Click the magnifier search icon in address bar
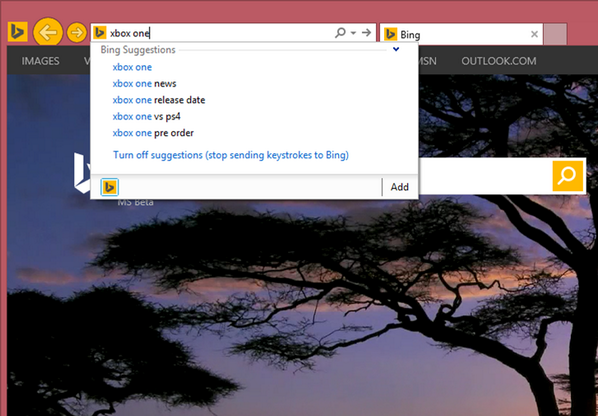 tap(340, 33)
